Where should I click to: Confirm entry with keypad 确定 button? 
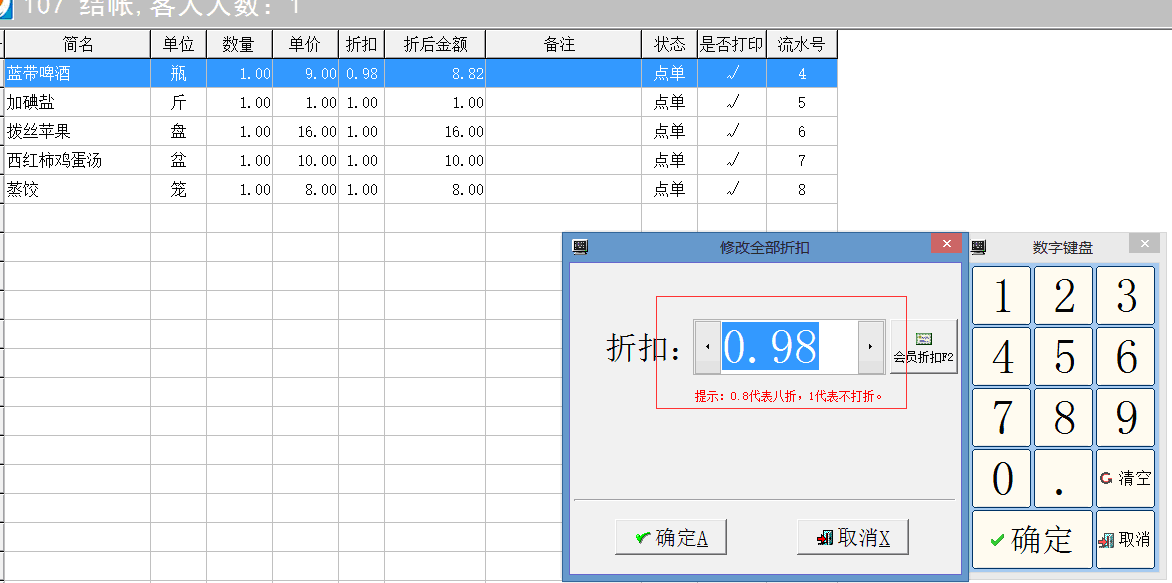point(1031,539)
